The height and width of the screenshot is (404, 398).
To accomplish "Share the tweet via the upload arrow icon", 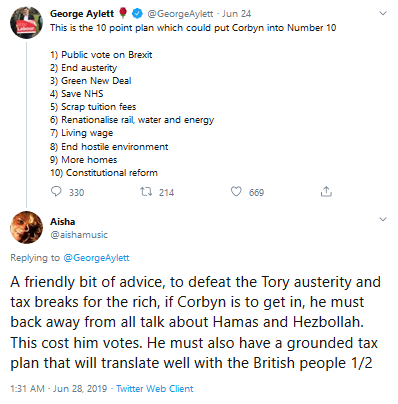I will tap(326, 191).
